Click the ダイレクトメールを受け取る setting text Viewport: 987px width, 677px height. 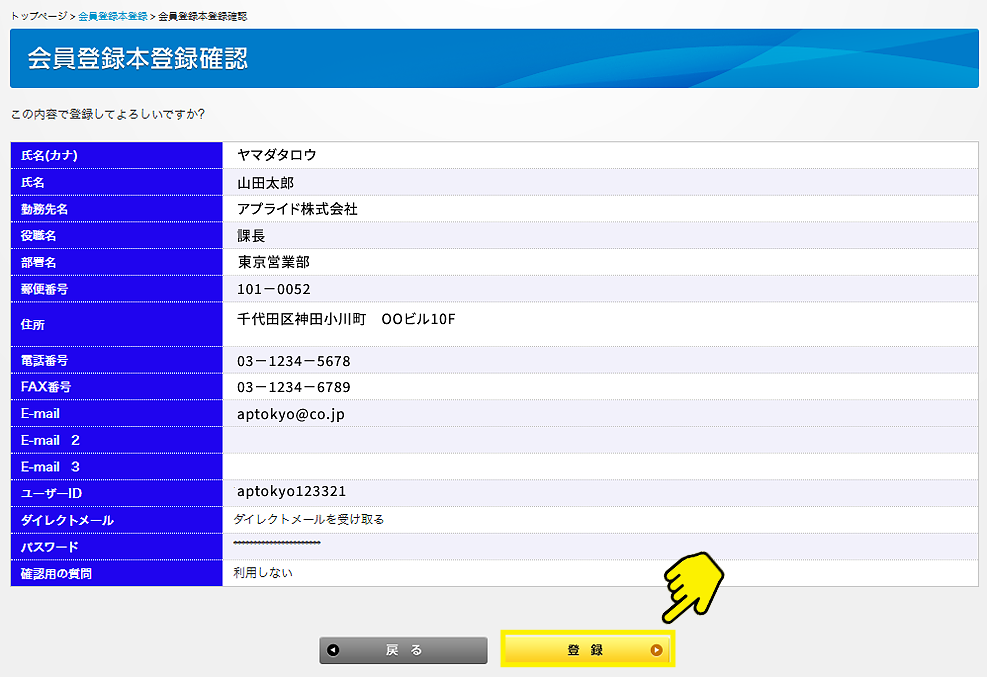click(x=308, y=519)
